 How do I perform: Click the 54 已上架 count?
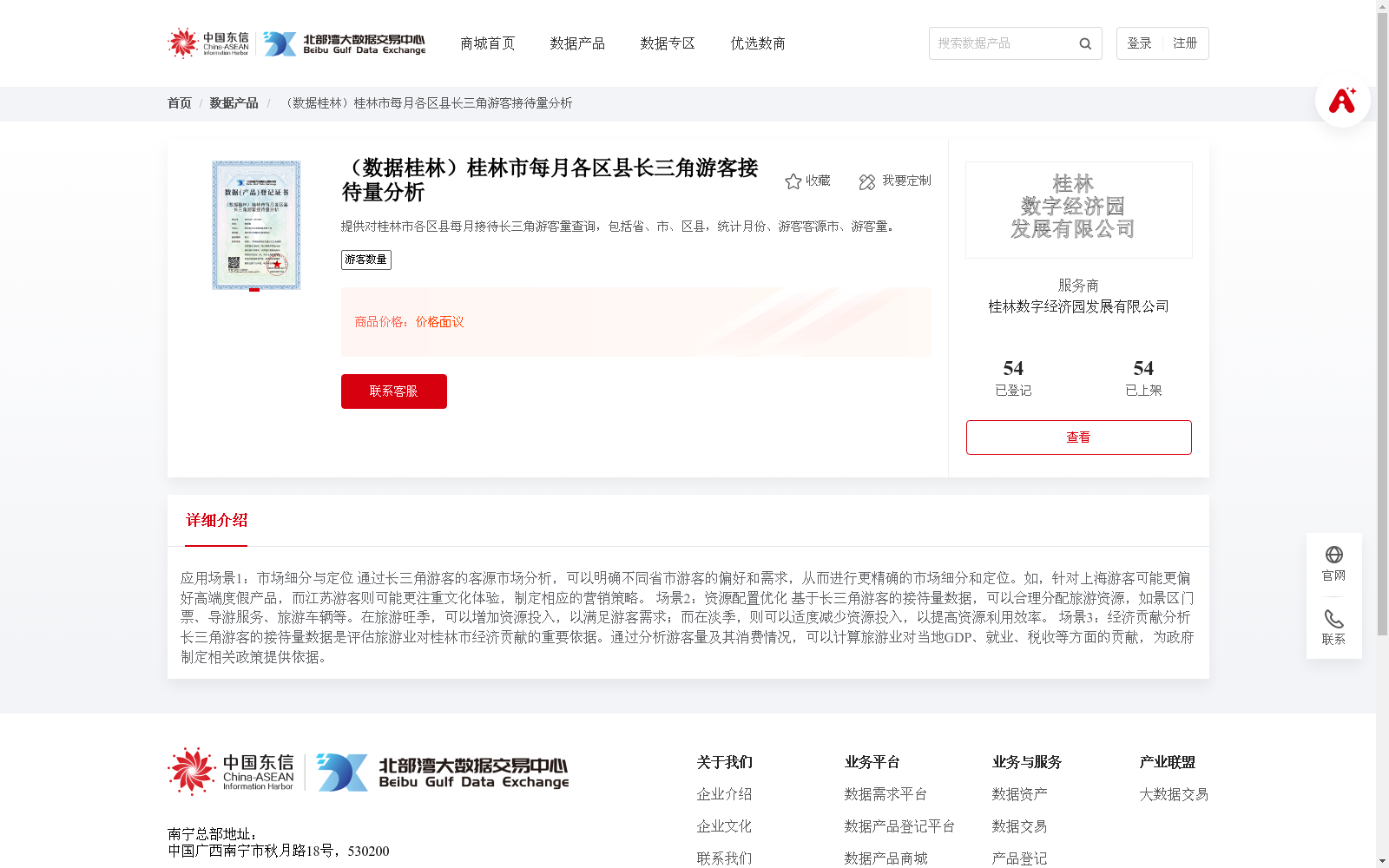(x=1143, y=378)
